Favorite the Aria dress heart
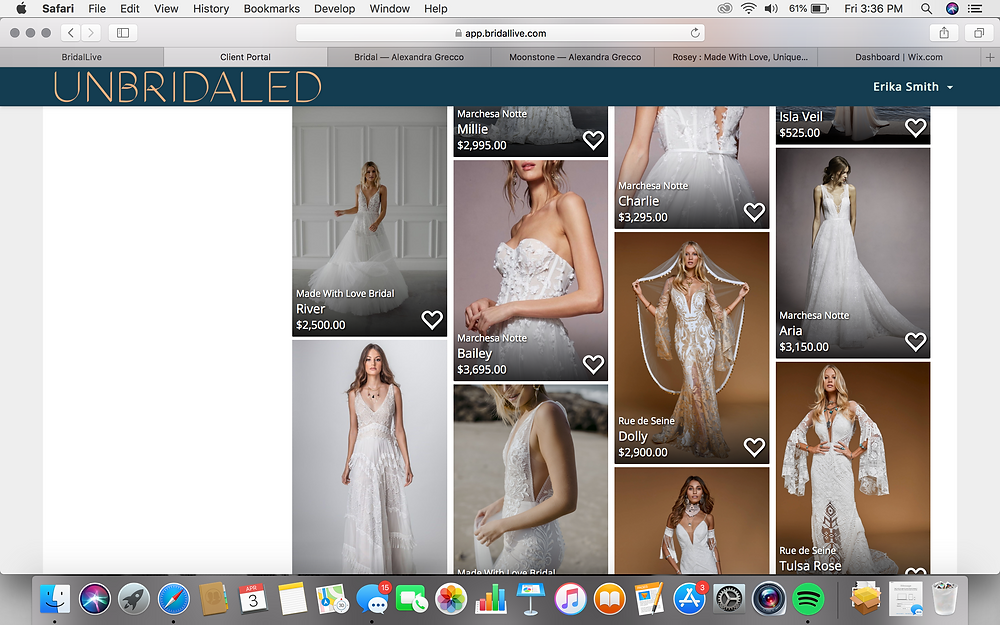The height and width of the screenshot is (625, 1000). pos(915,342)
